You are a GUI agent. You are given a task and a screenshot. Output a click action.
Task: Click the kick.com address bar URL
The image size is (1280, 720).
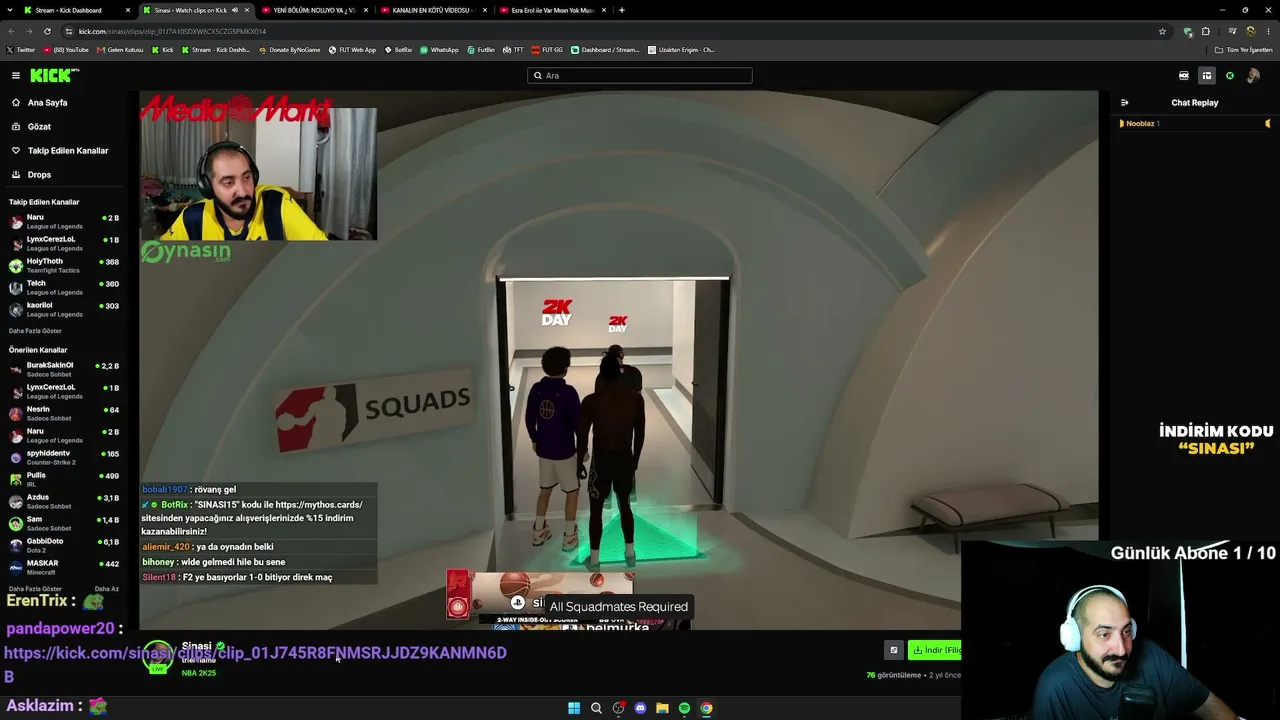[x=172, y=31]
